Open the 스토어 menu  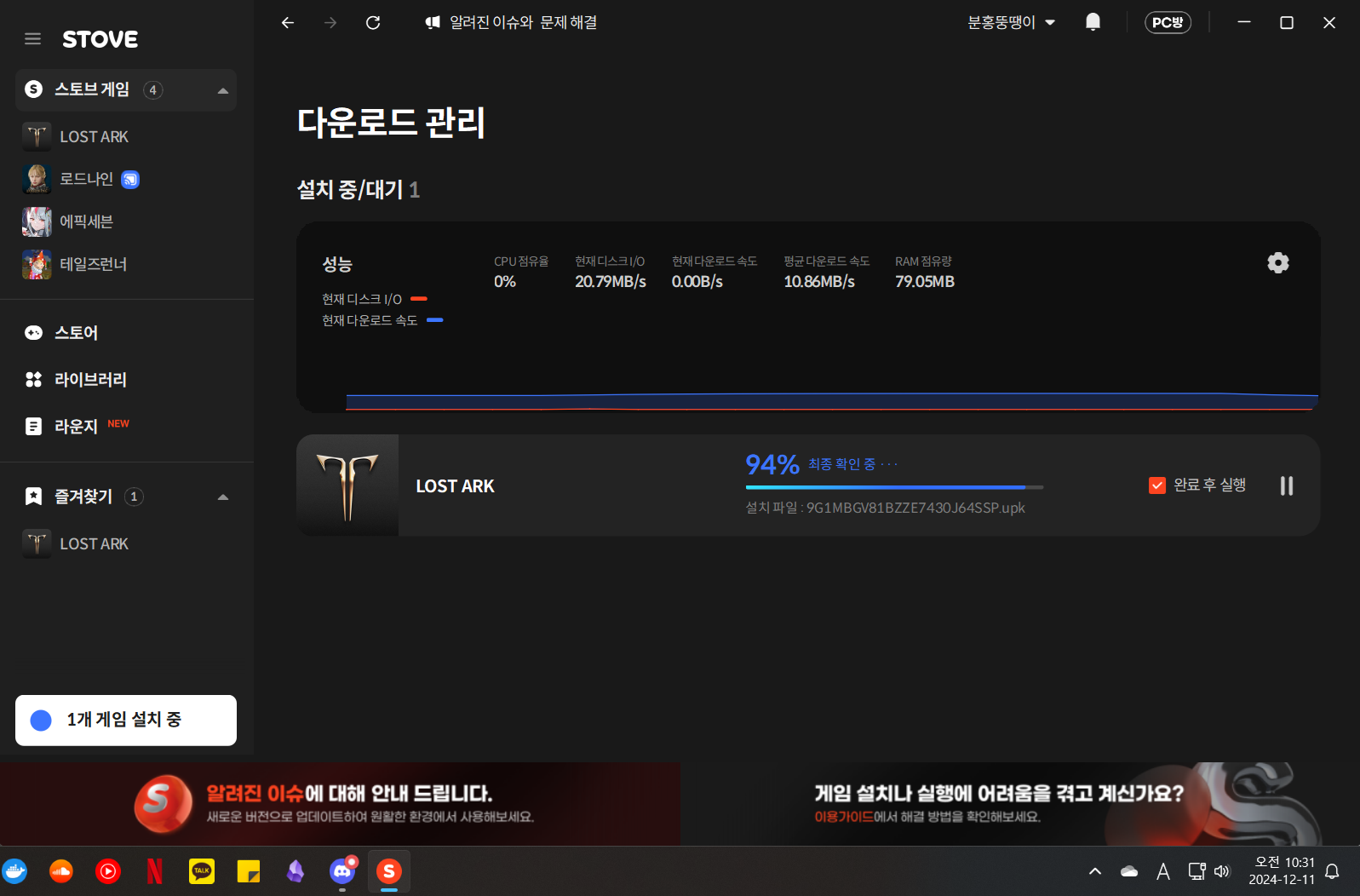coord(76,333)
